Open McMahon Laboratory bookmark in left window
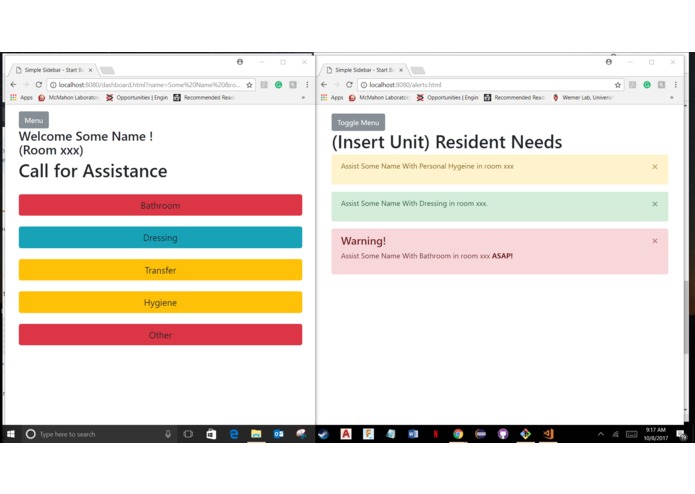This screenshot has height=494, width=695. 69,97
